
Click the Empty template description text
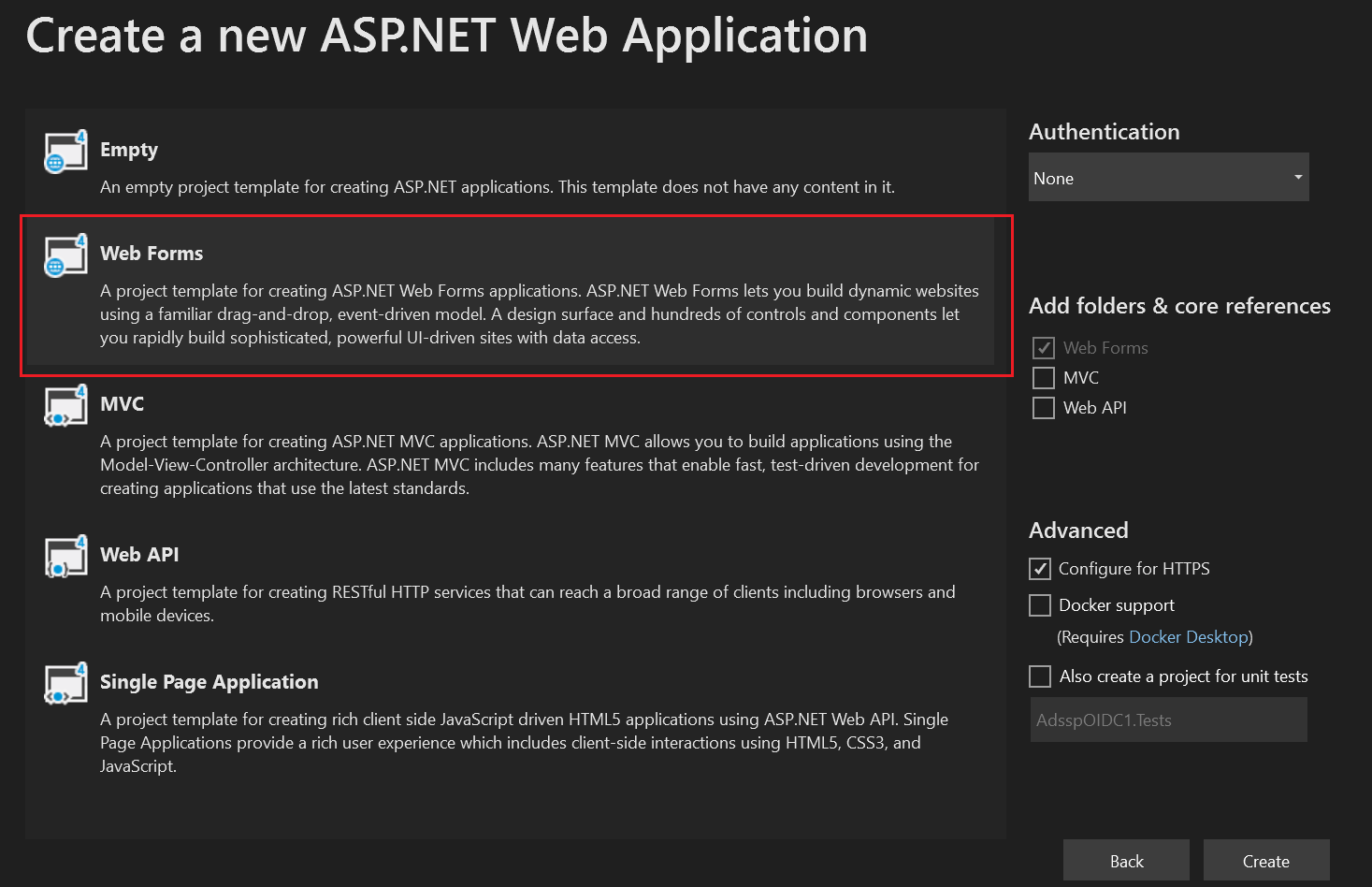tap(498, 187)
